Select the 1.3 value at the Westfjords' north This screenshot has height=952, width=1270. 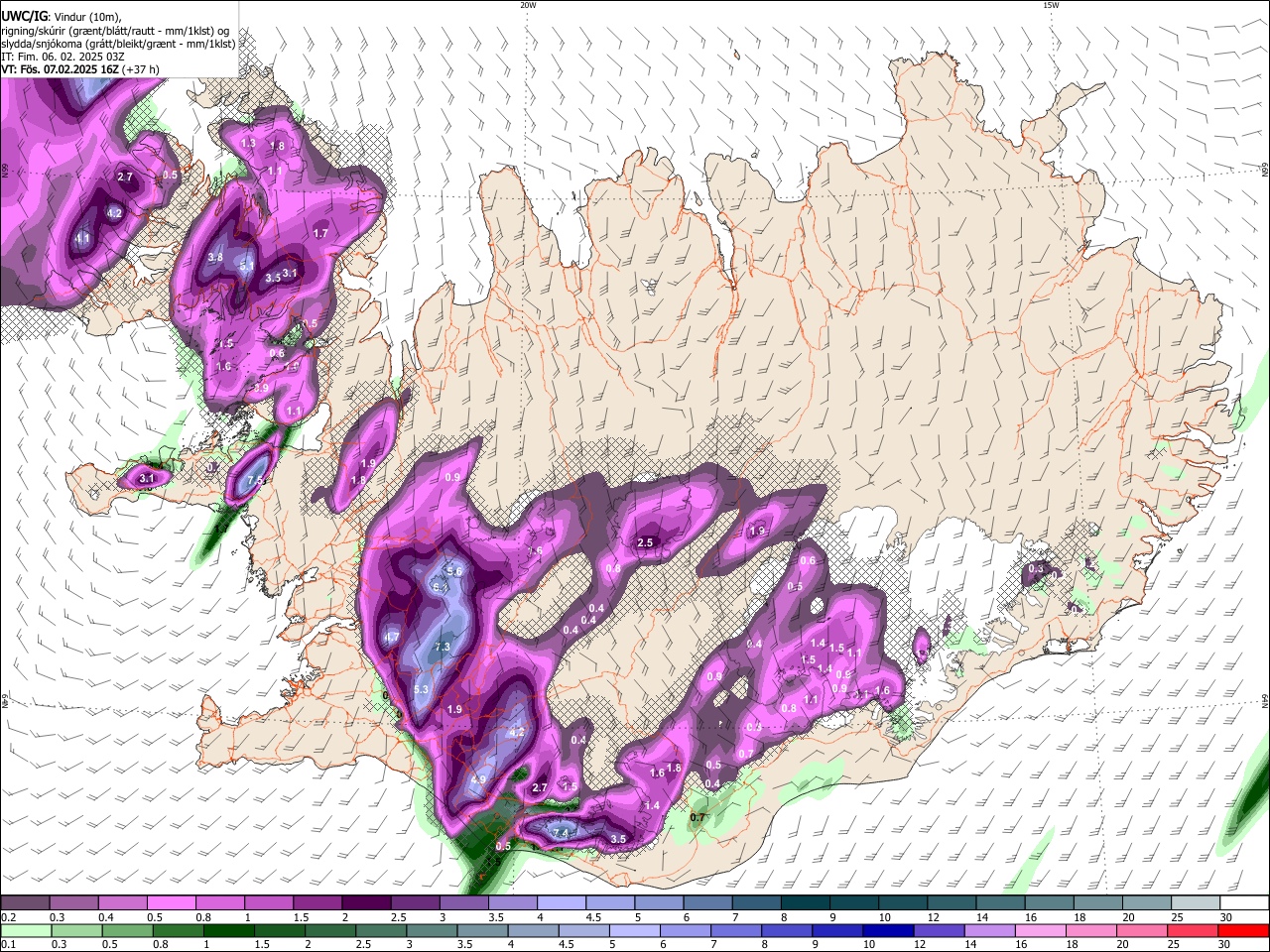pyautogui.click(x=248, y=144)
